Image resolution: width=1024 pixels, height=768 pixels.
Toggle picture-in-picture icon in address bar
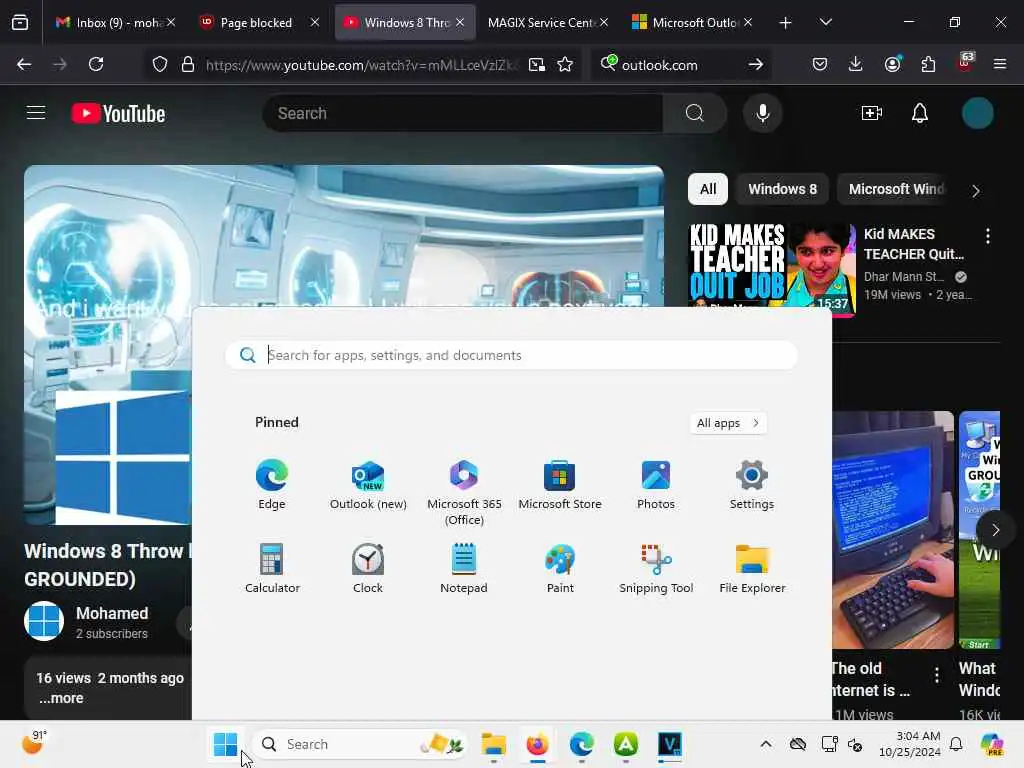[x=537, y=65]
